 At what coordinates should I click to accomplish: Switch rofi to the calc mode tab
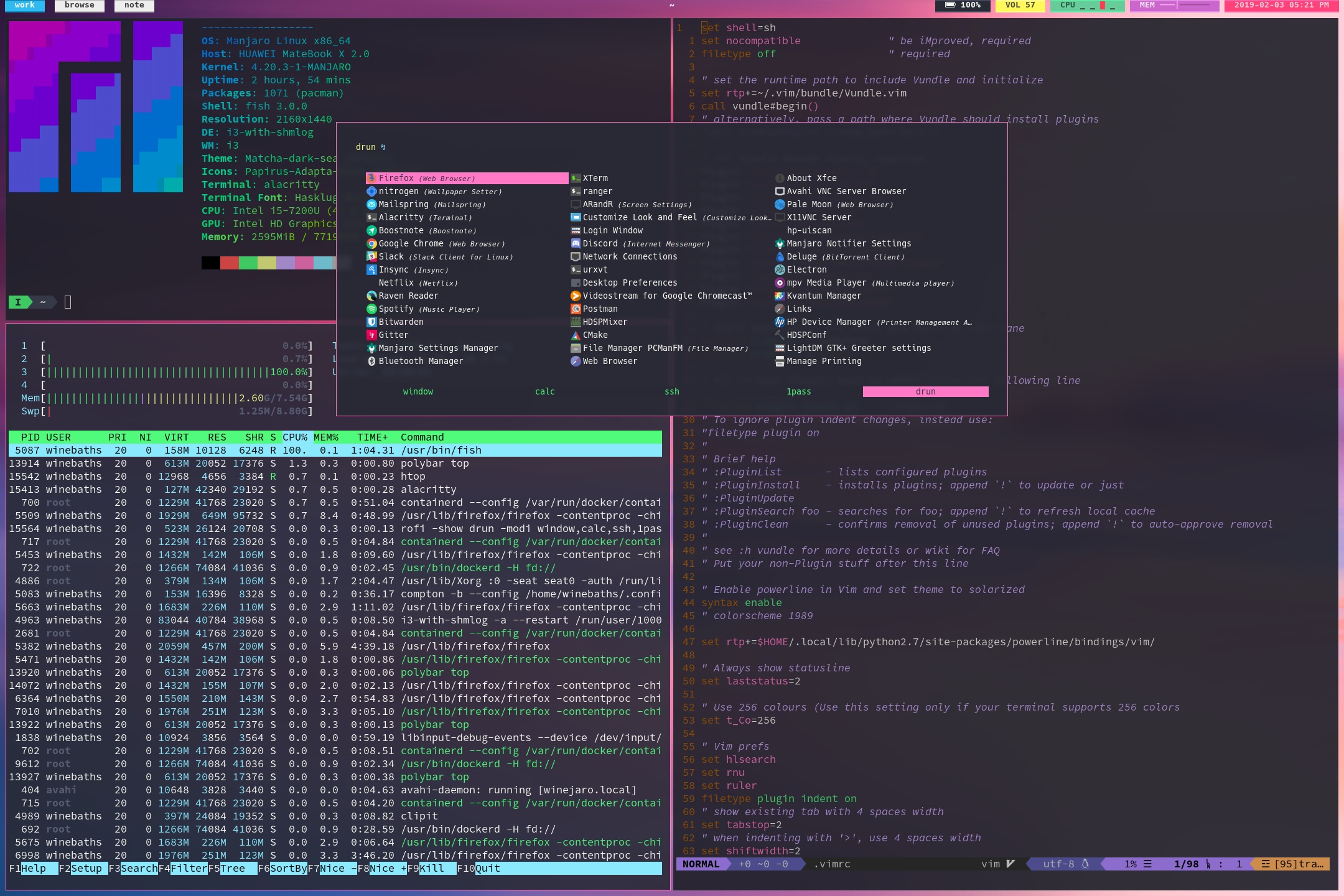(544, 391)
